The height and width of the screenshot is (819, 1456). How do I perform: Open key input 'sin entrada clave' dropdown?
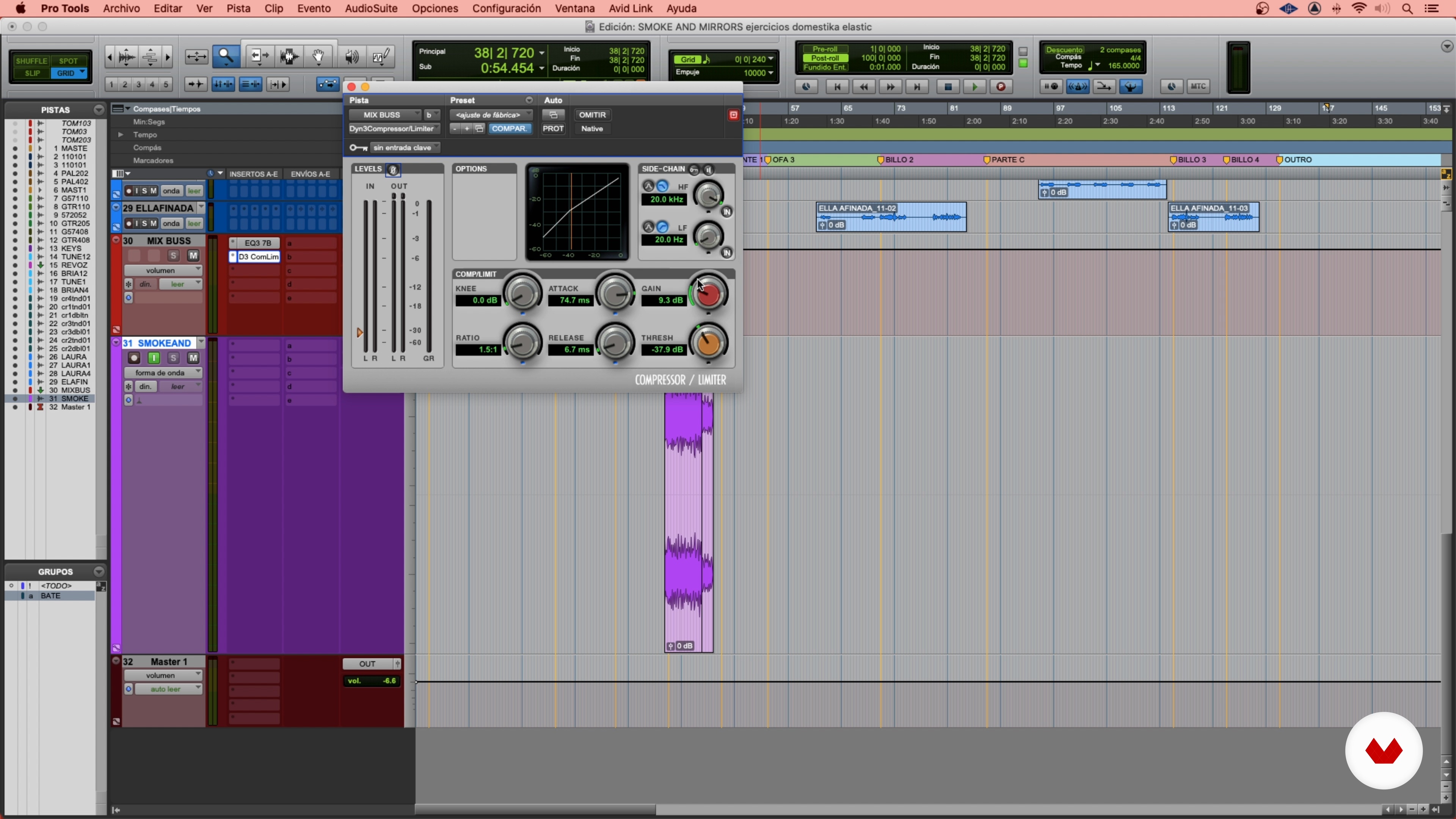tap(405, 147)
